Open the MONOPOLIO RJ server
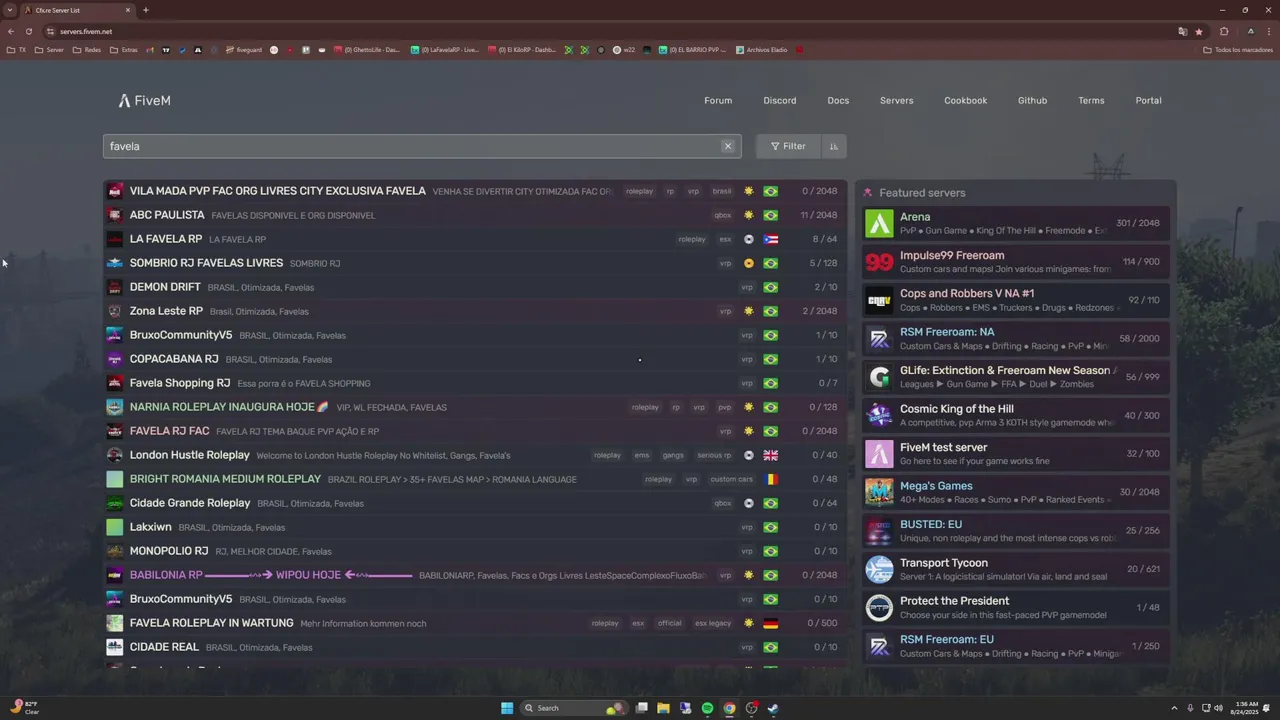 tap(475, 551)
